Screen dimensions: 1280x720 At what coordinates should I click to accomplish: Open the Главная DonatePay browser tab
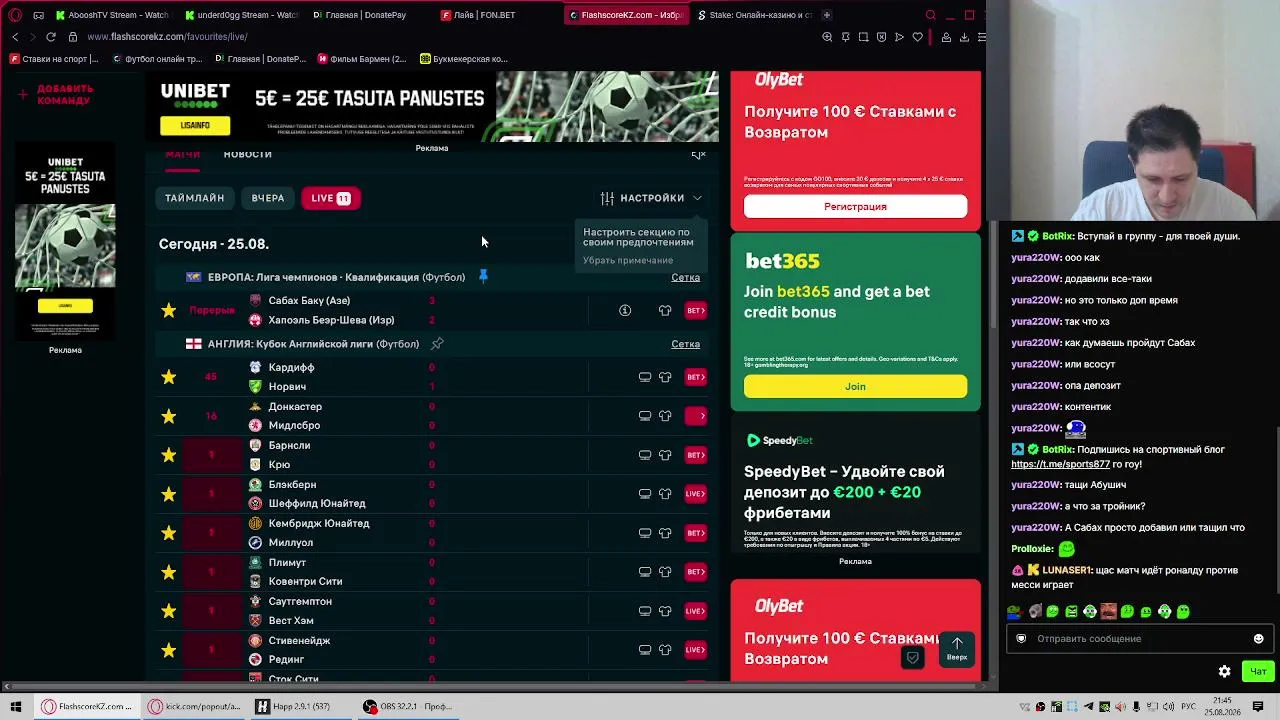[x=360, y=15]
